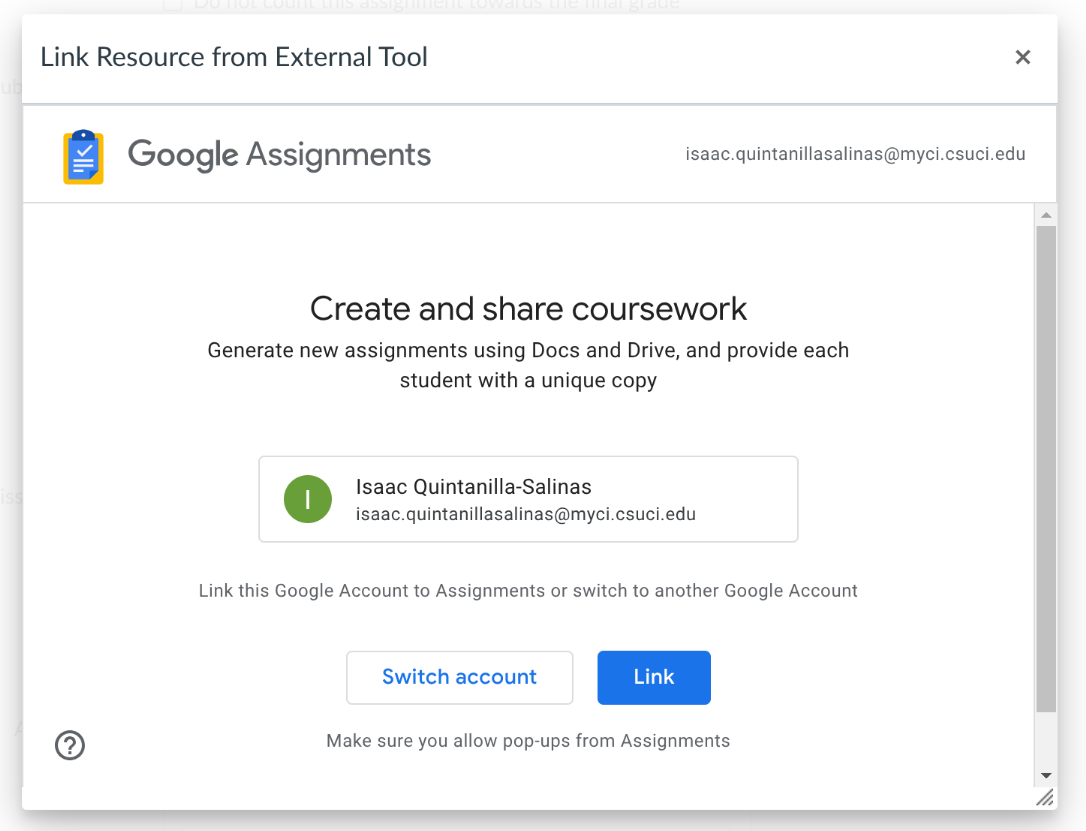Screen dimensions: 1086x831
Task: Click the "Create and share coursework" heading
Action: [528, 308]
